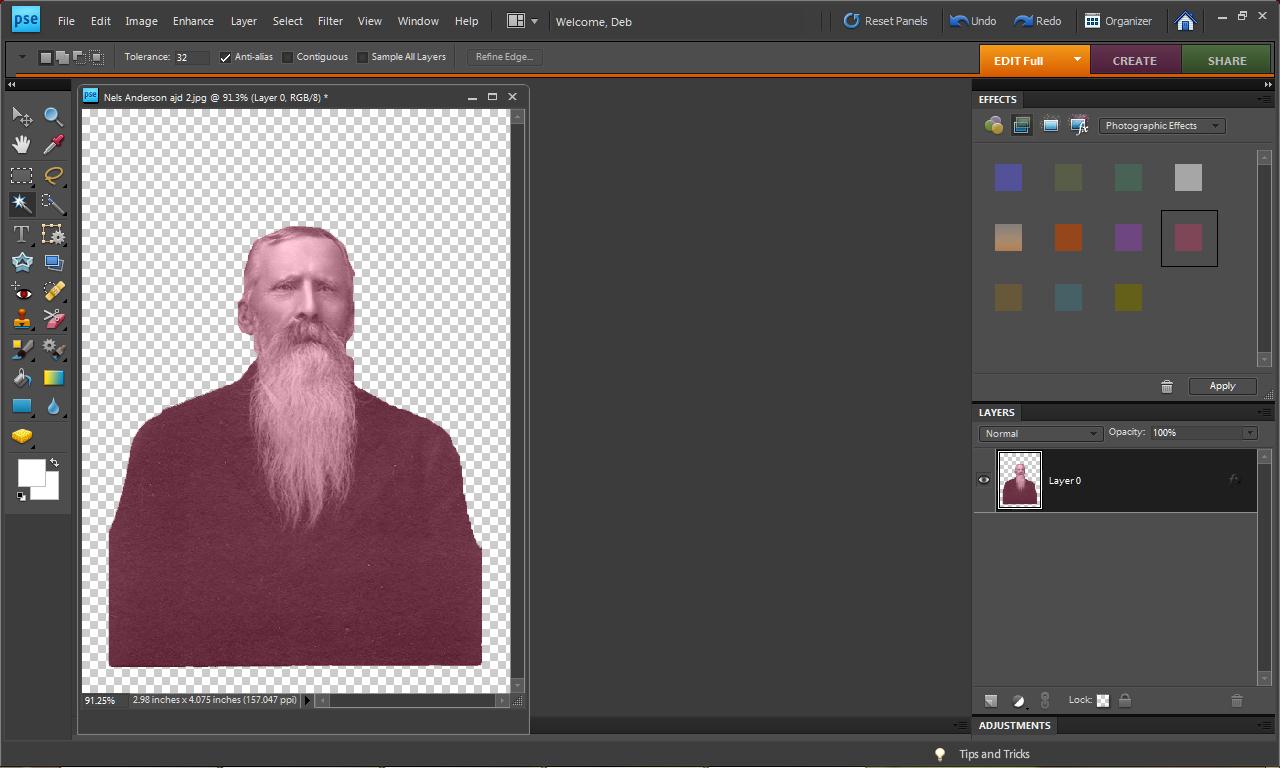Screen dimensions: 1280x768
Task: Activate the Paint Bucket tool
Action: coord(21,378)
